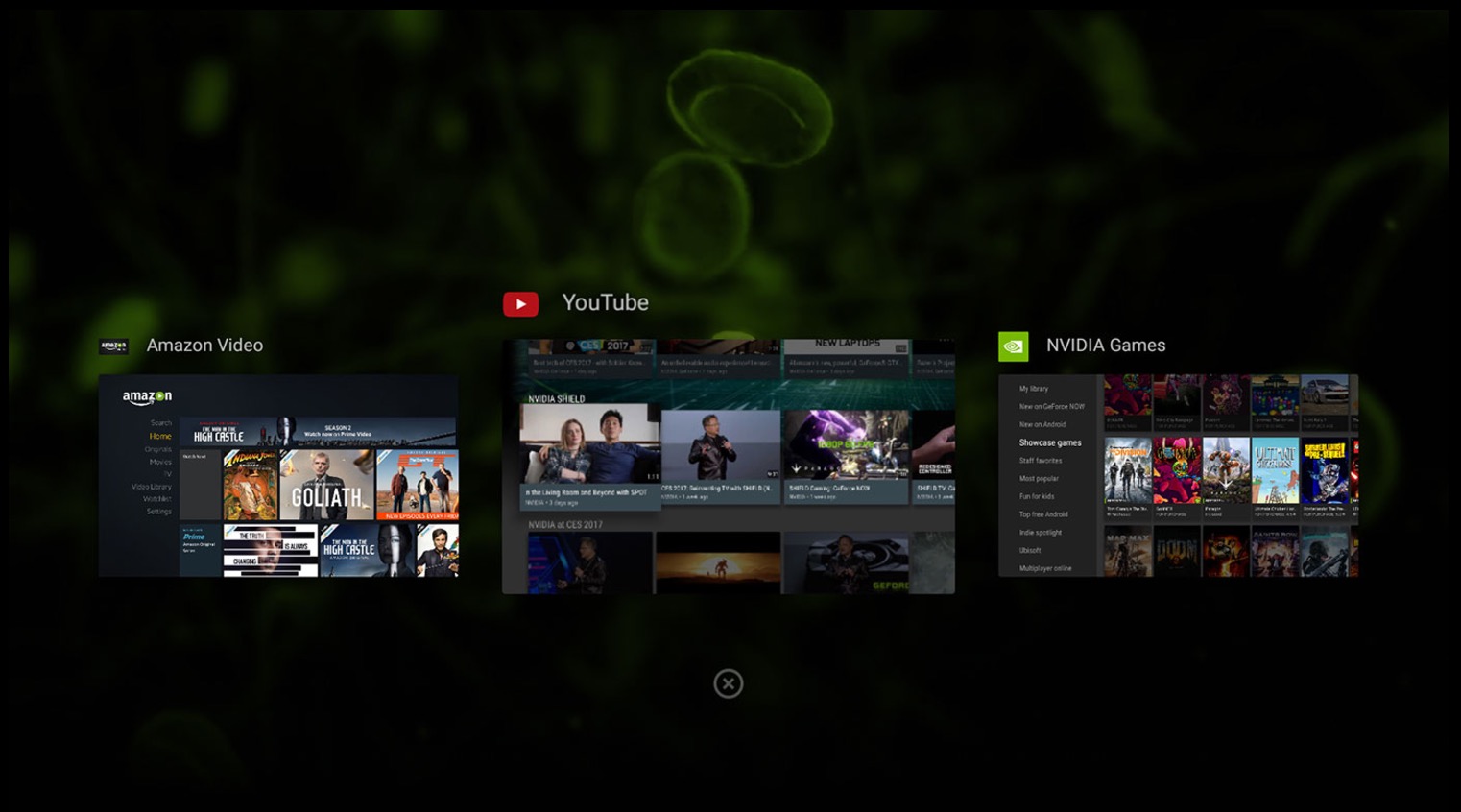Click the green NVIDIA Games logo icon
1461x812 pixels.
point(1013,346)
